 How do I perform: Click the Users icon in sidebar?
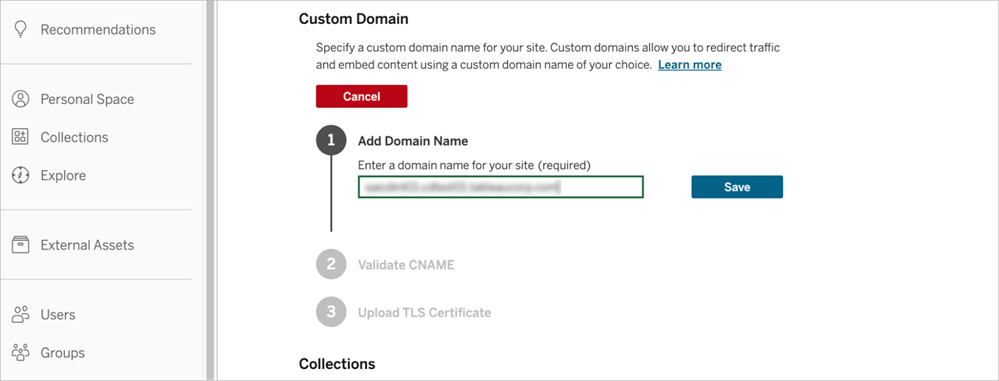pos(21,314)
